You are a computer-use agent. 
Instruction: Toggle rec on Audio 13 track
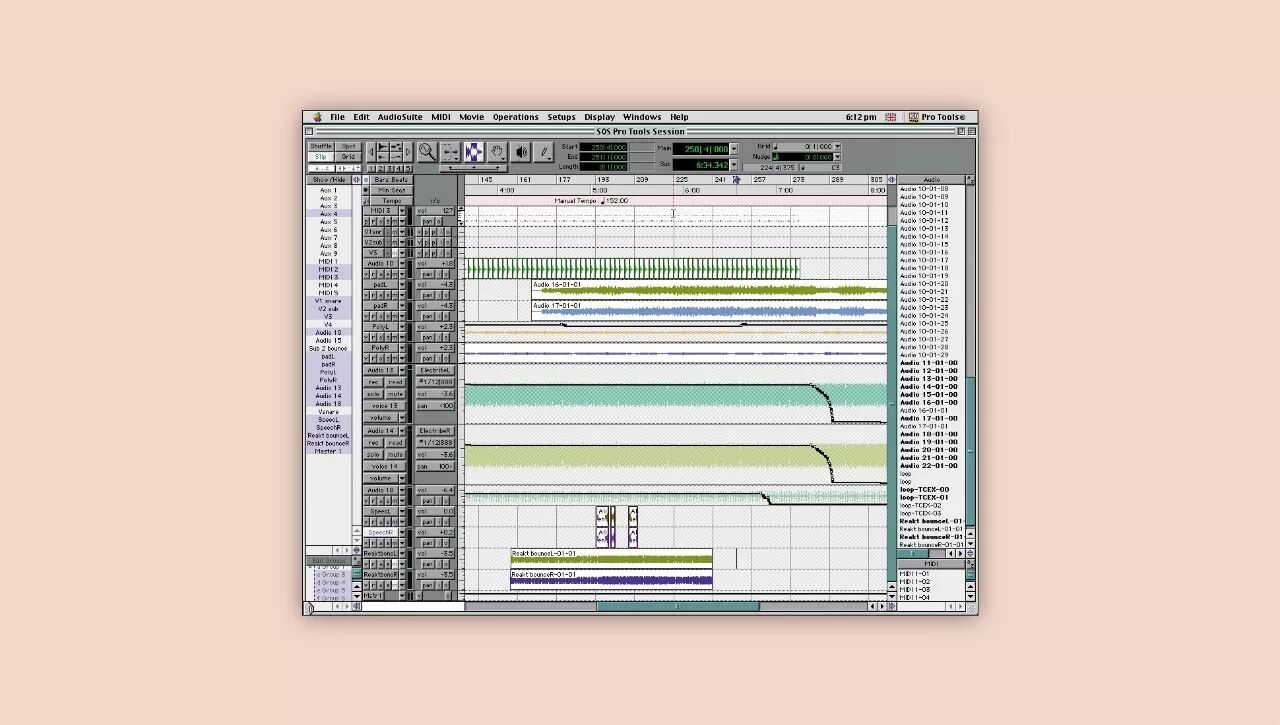pos(374,382)
